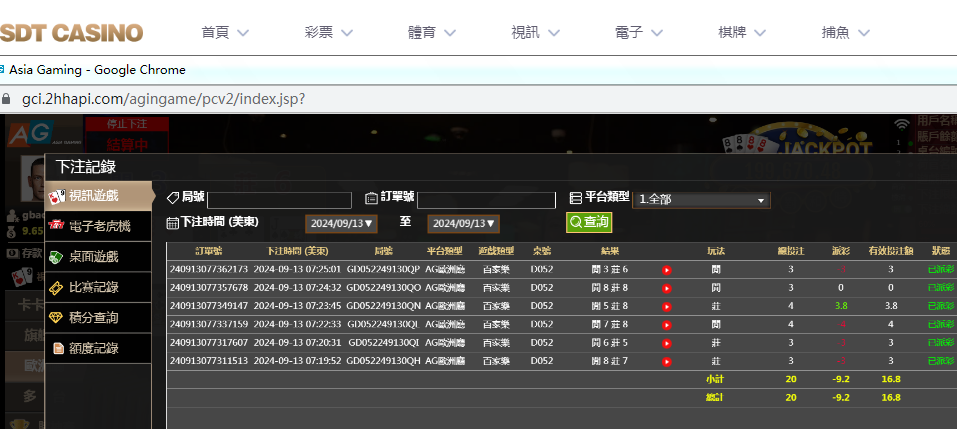
Task: Play video replay for round GD052249130QH
Action: click(x=666, y=360)
